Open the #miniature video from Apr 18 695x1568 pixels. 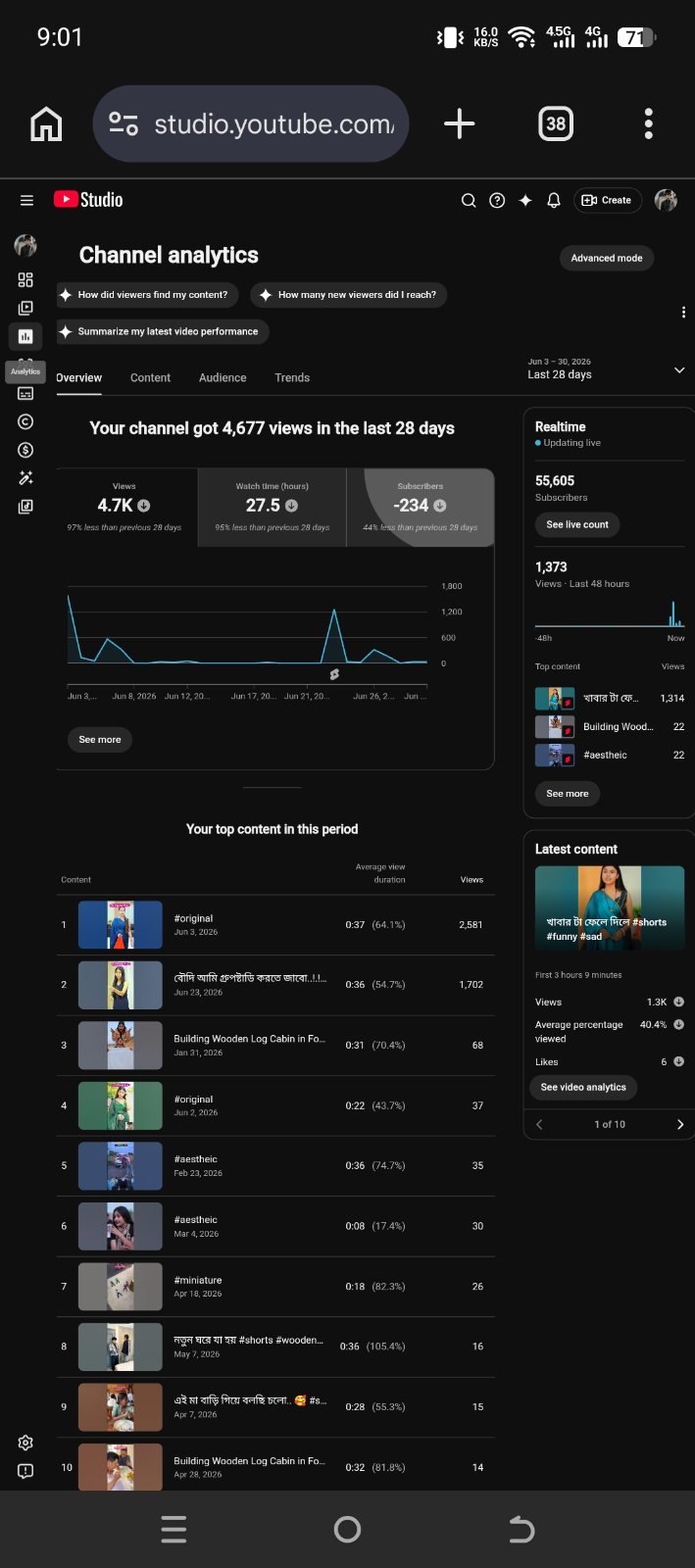(x=198, y=1280)
